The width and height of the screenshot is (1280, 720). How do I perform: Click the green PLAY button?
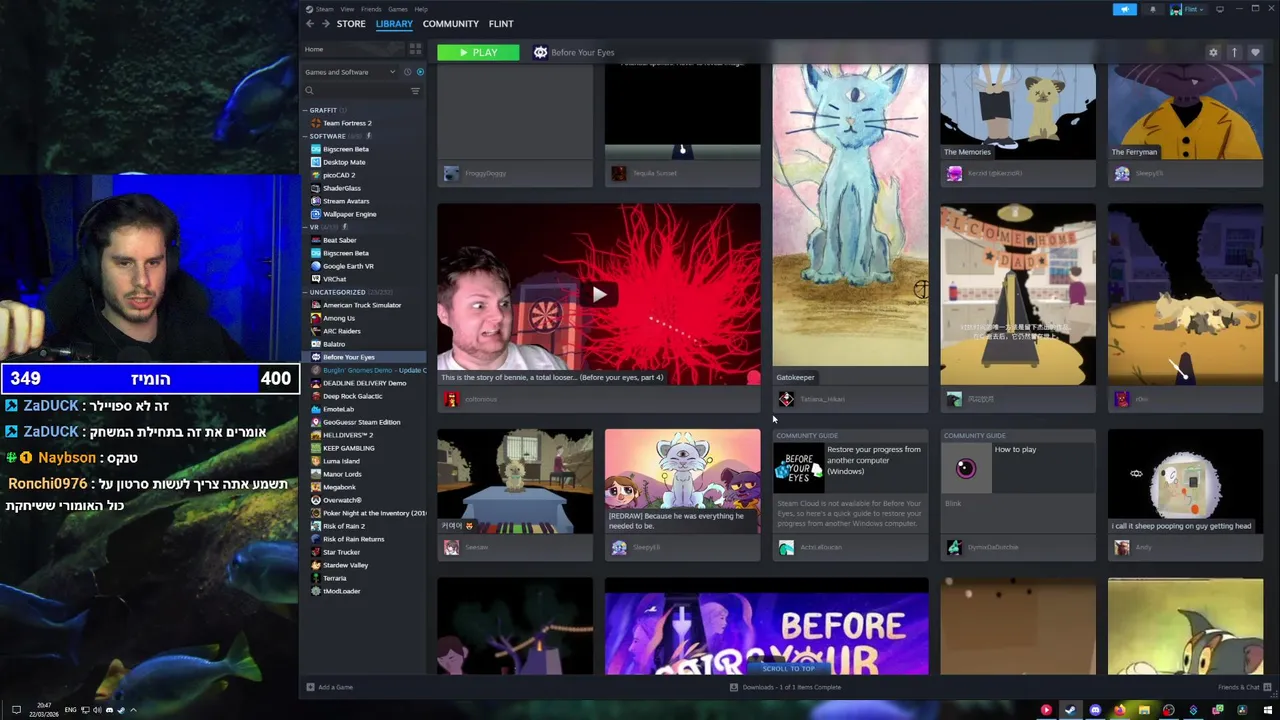pyautogui.click(x=478, y=52)
